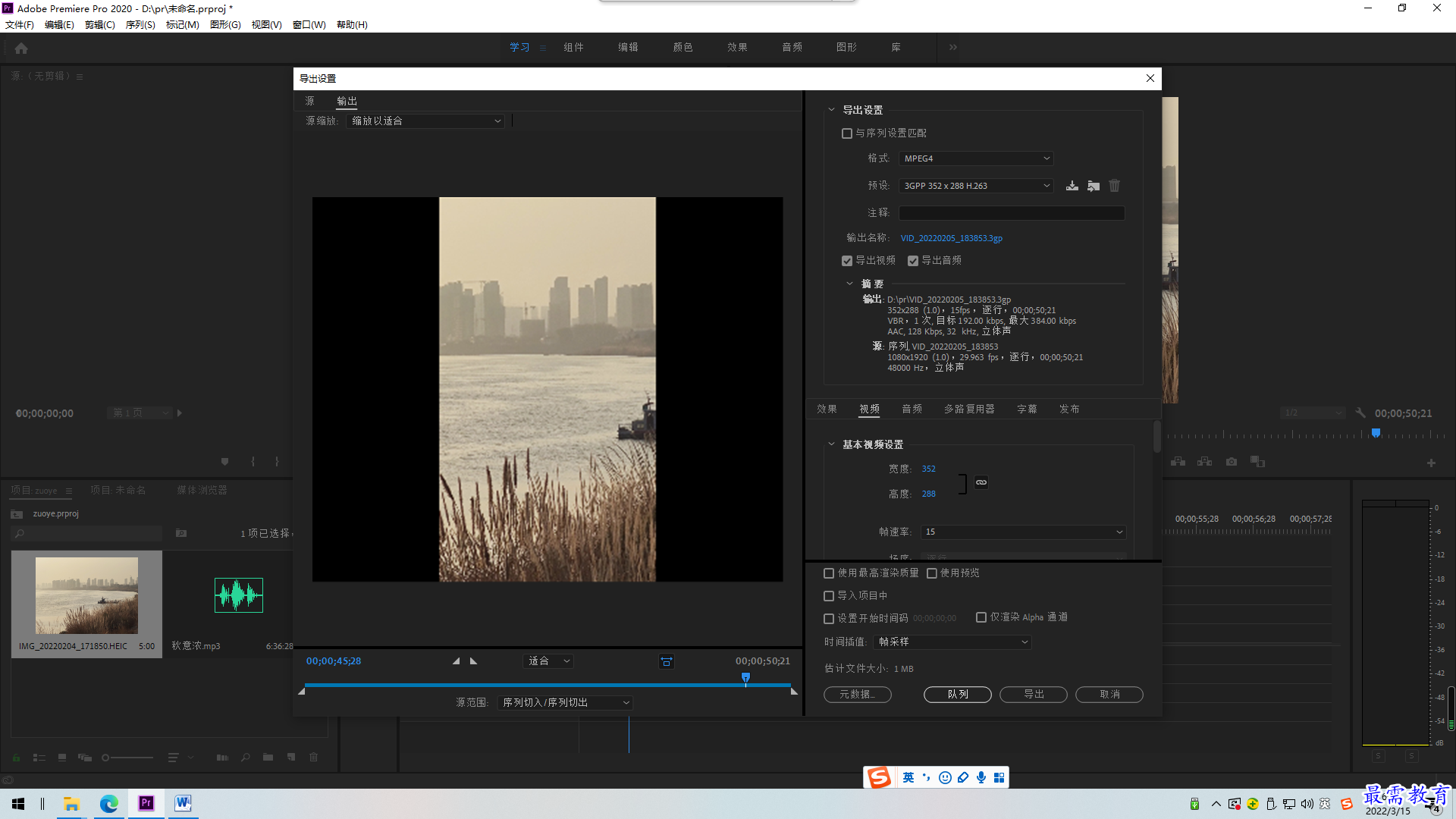Enable 使用最高渲染质量 checkbox
The height and width of the screenshot is (819, 1456).
(x=829, y=573)
